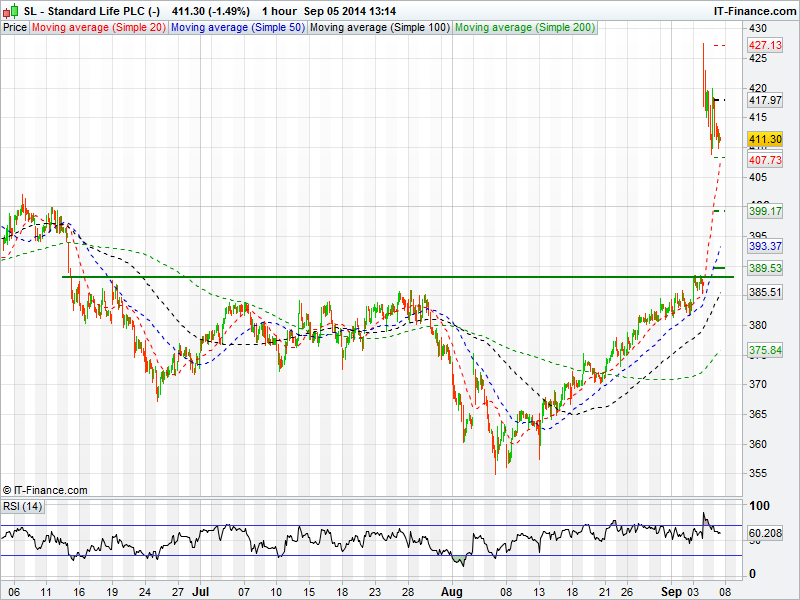Click Moving average (Simple 50) legend label

click(238, 28)
